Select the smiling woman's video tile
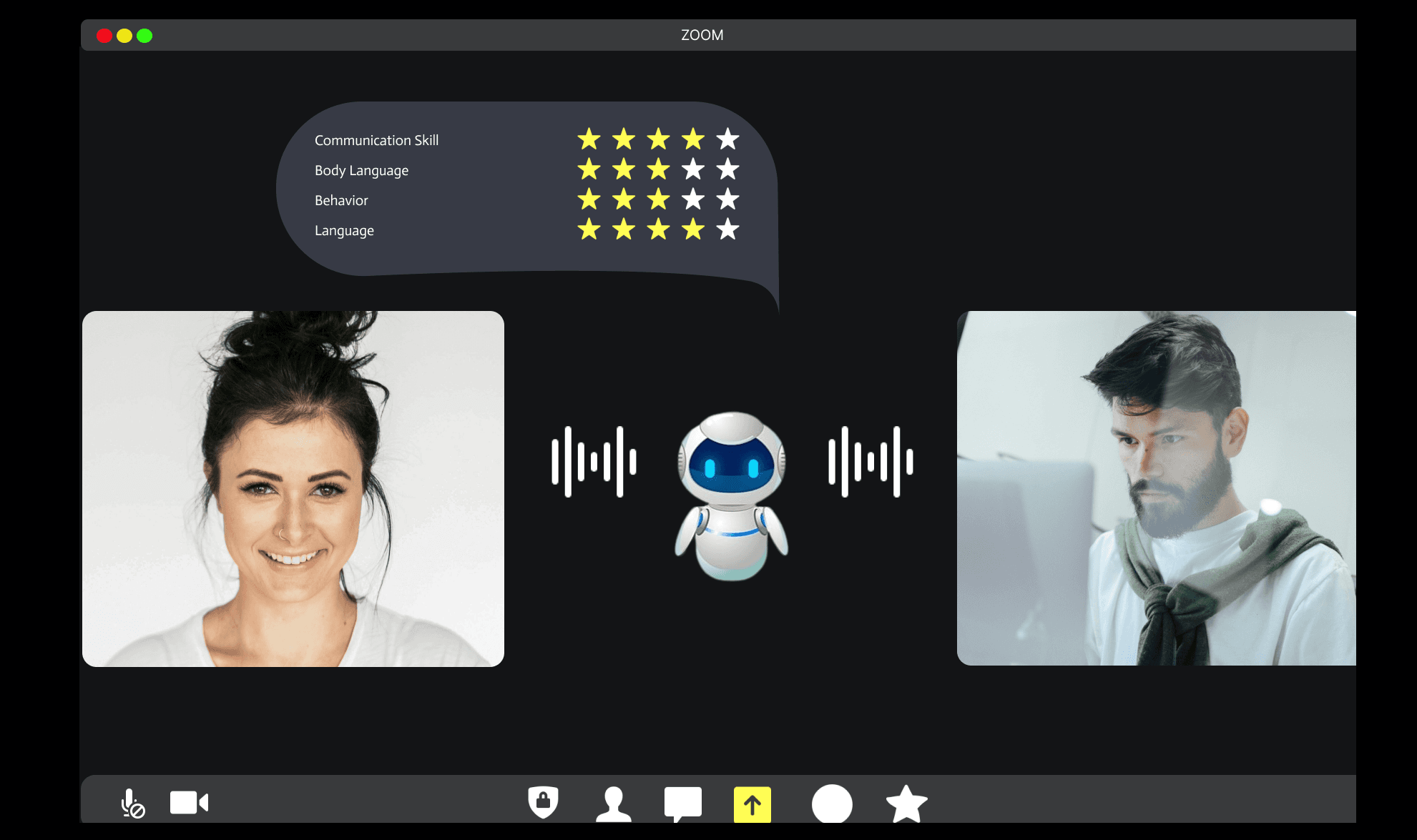This screenshot has height=840, width=1417. point(293,489)
